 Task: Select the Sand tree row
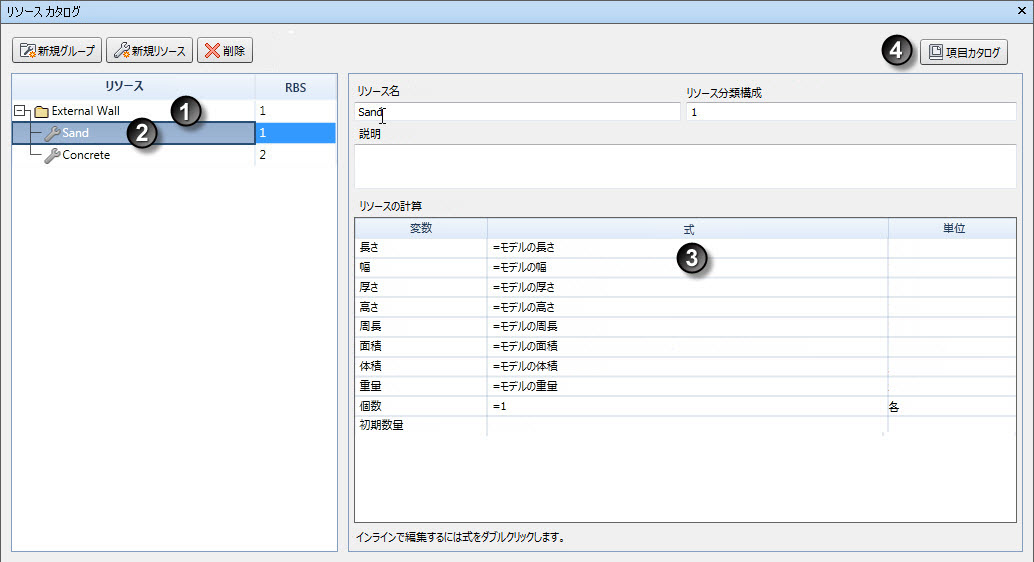tap(174, 133)
